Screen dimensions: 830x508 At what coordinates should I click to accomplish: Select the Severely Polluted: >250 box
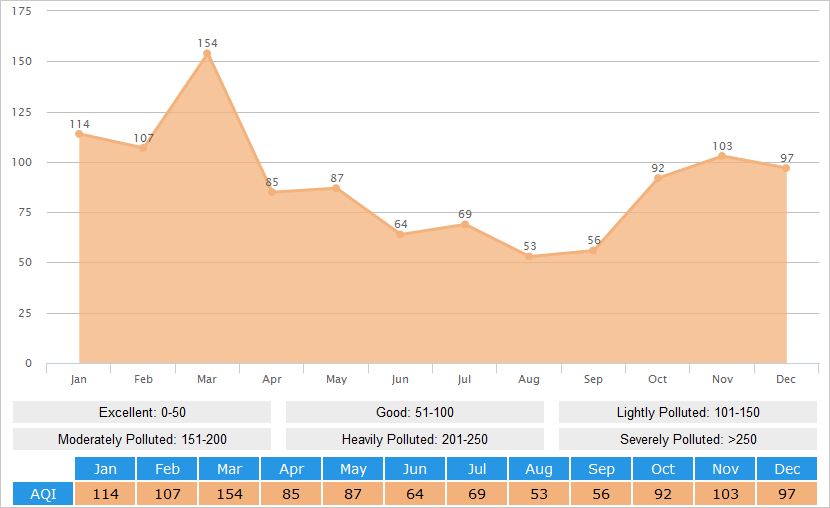(688, 439)
